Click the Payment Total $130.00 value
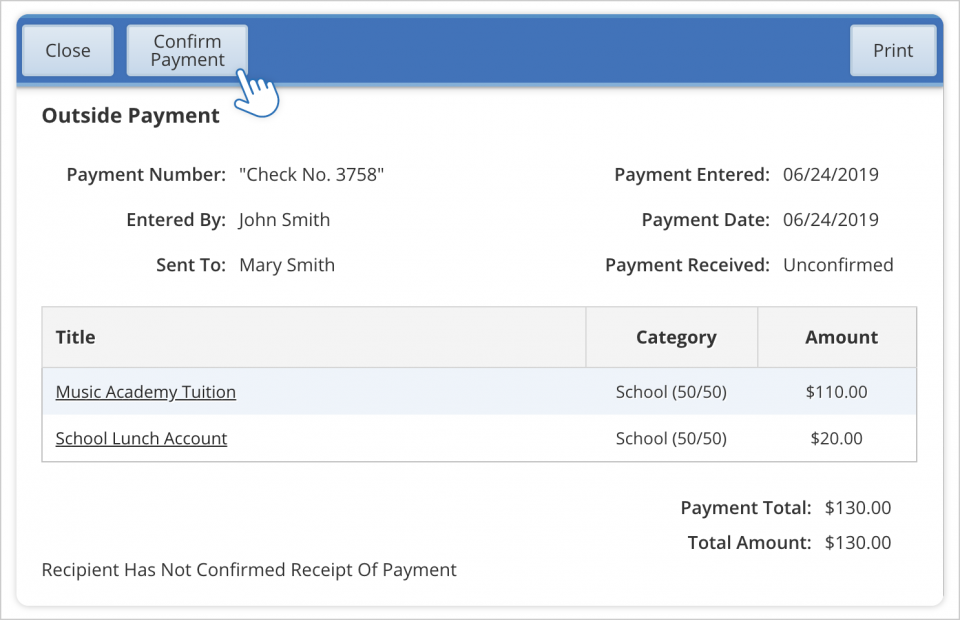This screenshot has height=620, width=960. [858, 507]
